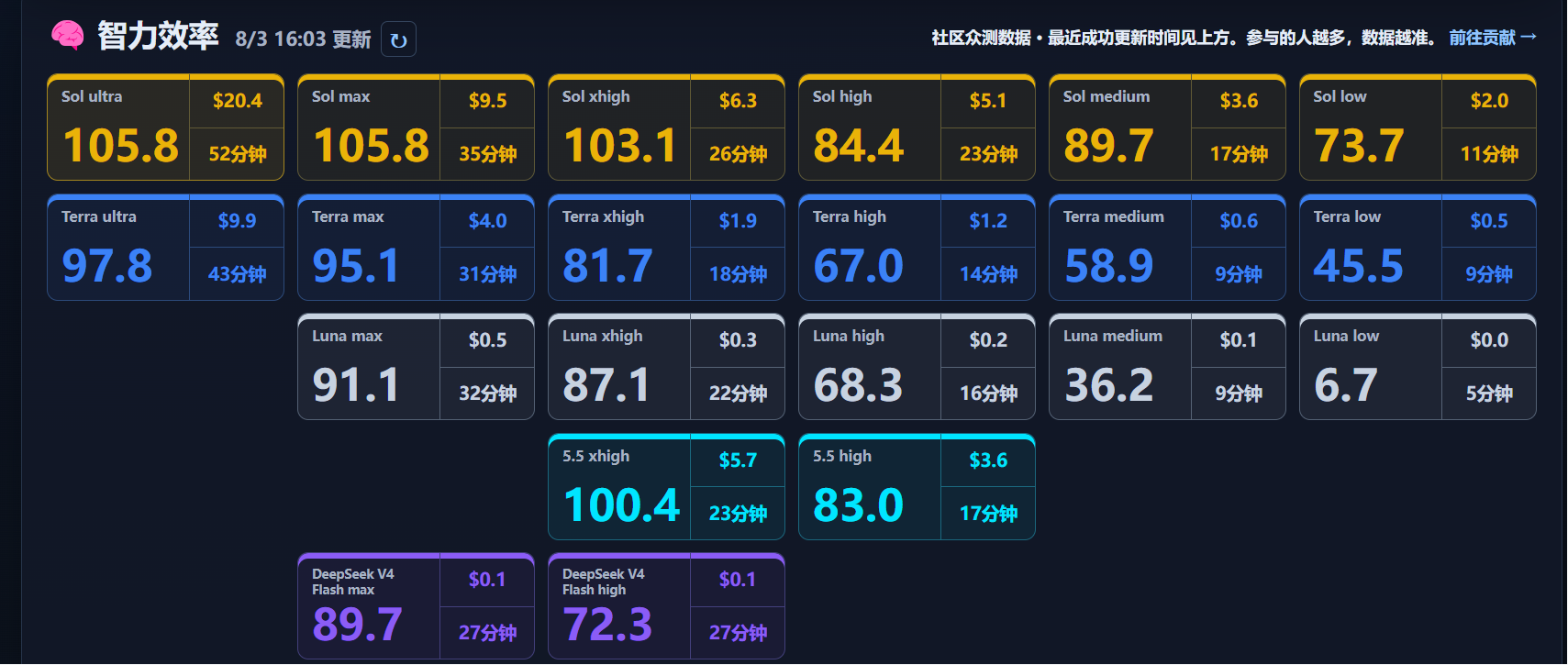Viewport: 1568px width, 665px height.
Task: Select the Terra xhigh card title
Action: 604,216
